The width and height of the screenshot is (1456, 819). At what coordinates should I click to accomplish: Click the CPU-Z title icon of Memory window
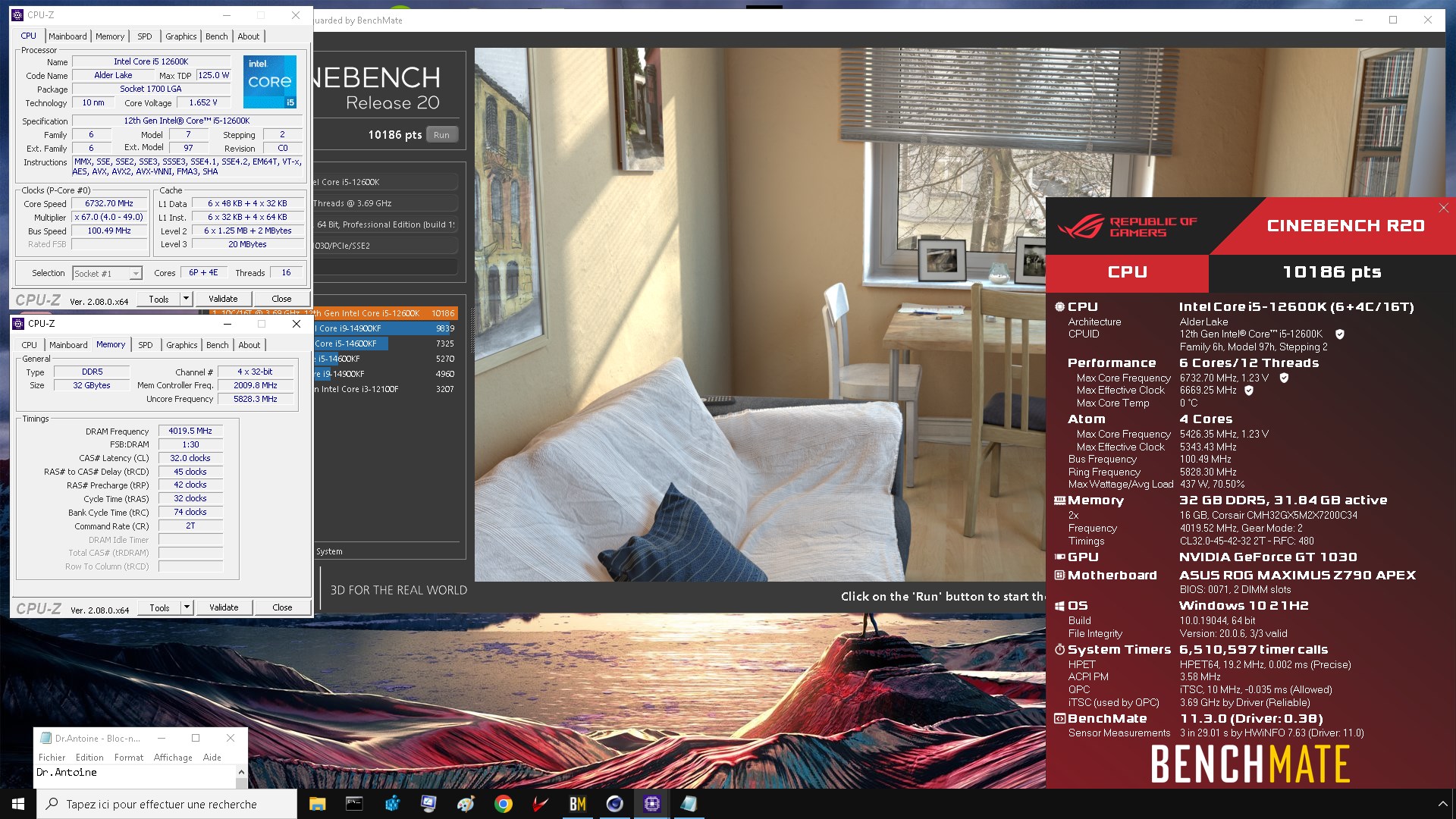pos(18,324)
